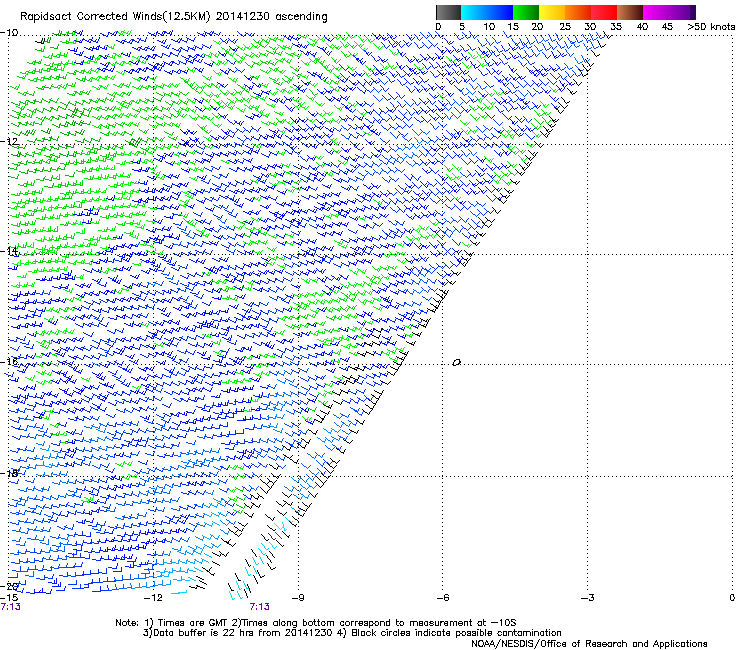
Task: Click the 'NOAA/NESDIS/Office of Research and Applications' credit
Action: point(589,644)
